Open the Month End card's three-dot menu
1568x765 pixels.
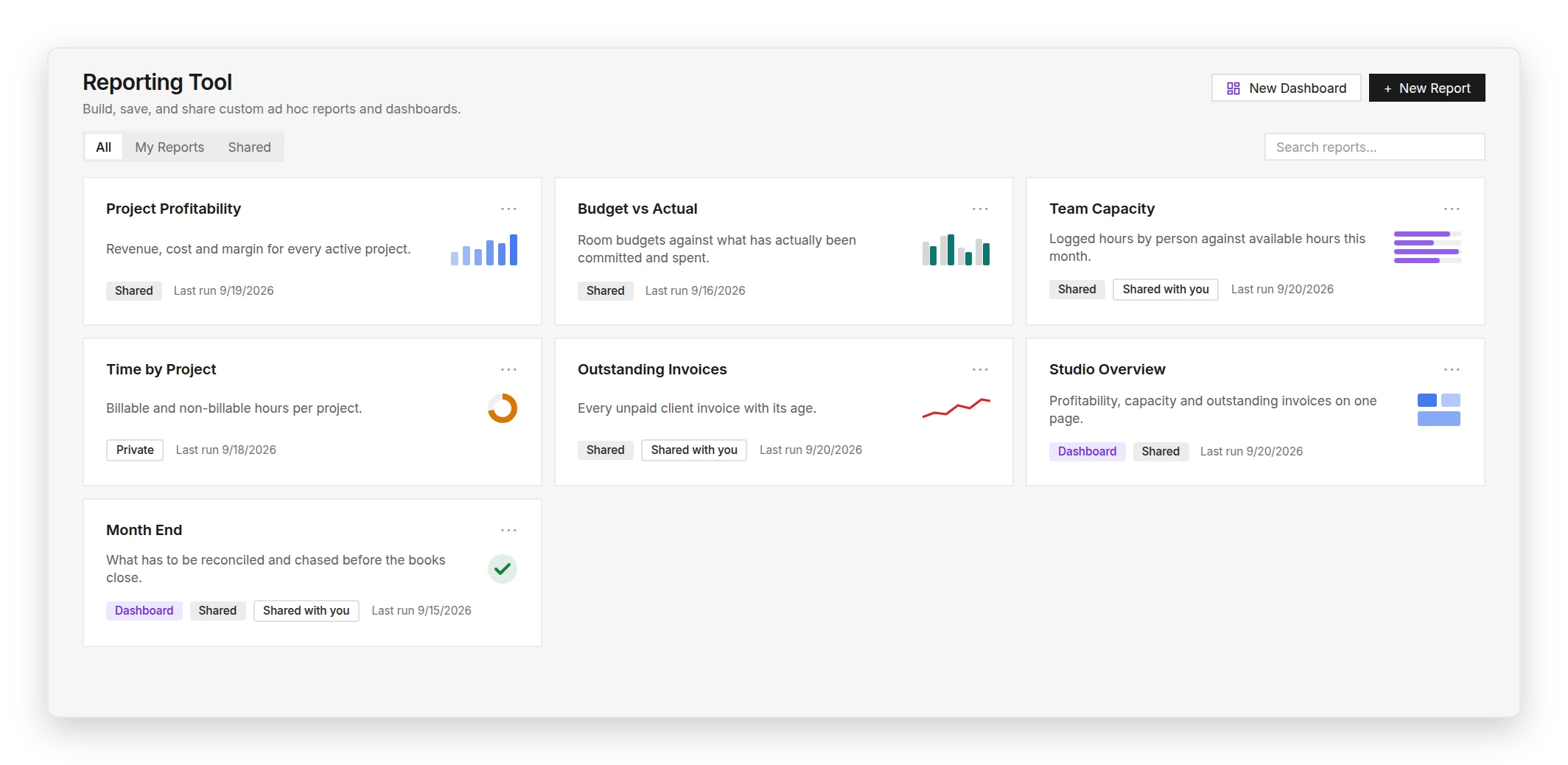508,531
